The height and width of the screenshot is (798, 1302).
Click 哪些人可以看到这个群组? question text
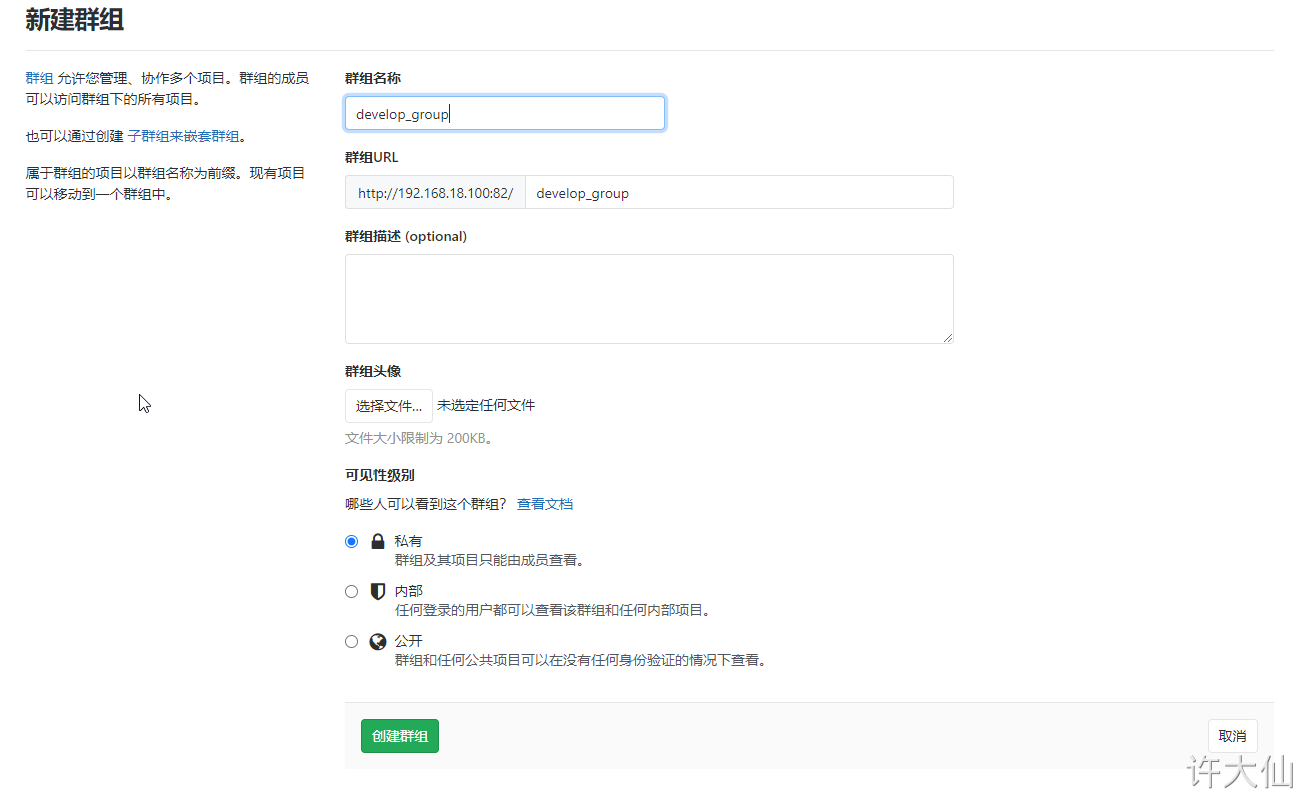click(426, 504)
